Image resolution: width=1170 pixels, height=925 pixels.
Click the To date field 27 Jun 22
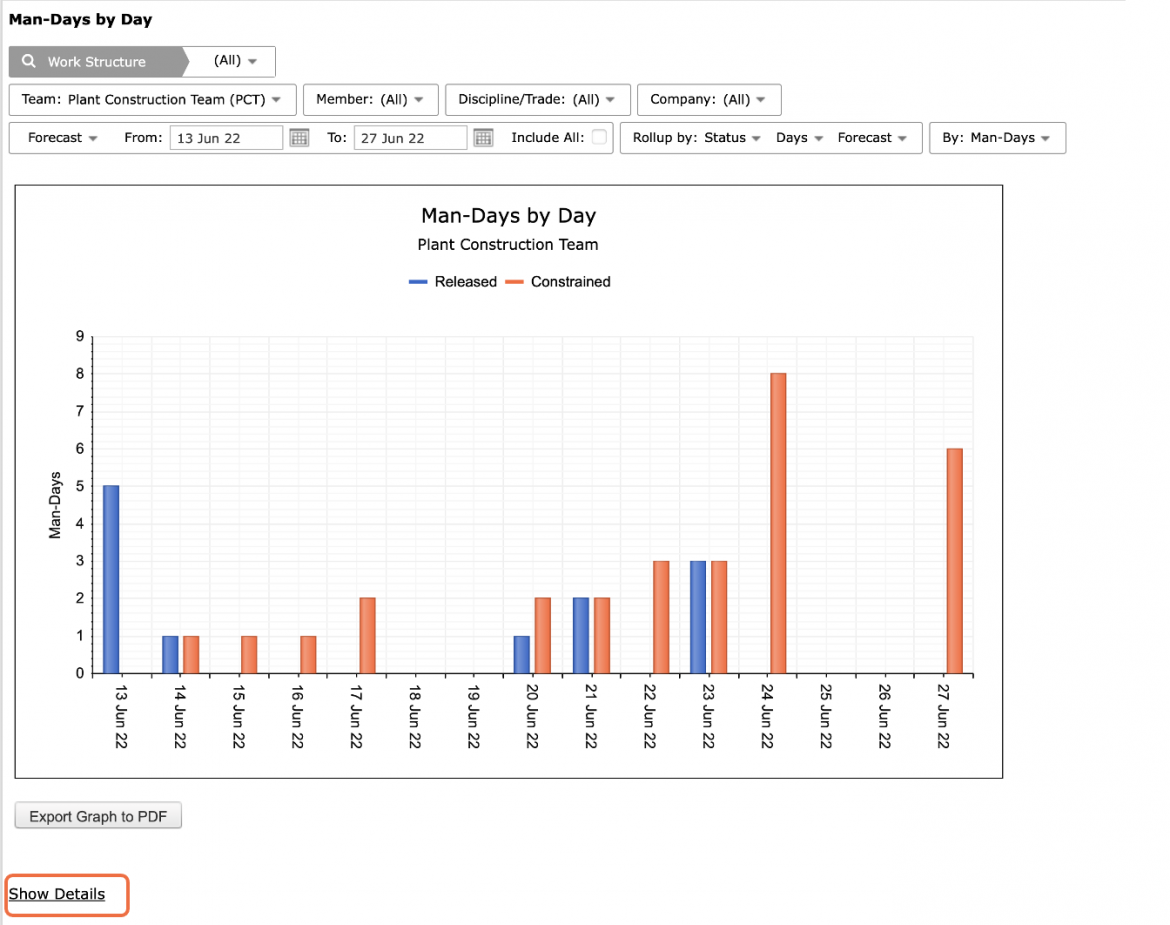[x=410, y=138]
